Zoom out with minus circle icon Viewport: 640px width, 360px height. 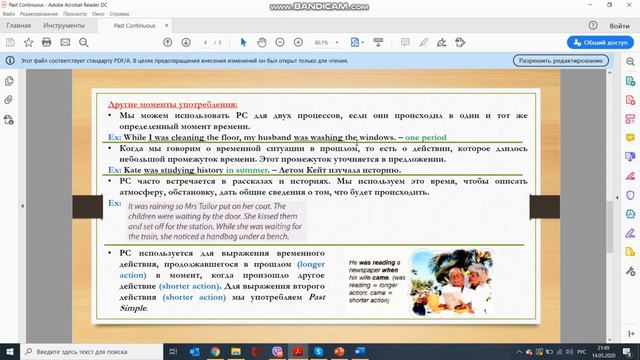(280, 42)
